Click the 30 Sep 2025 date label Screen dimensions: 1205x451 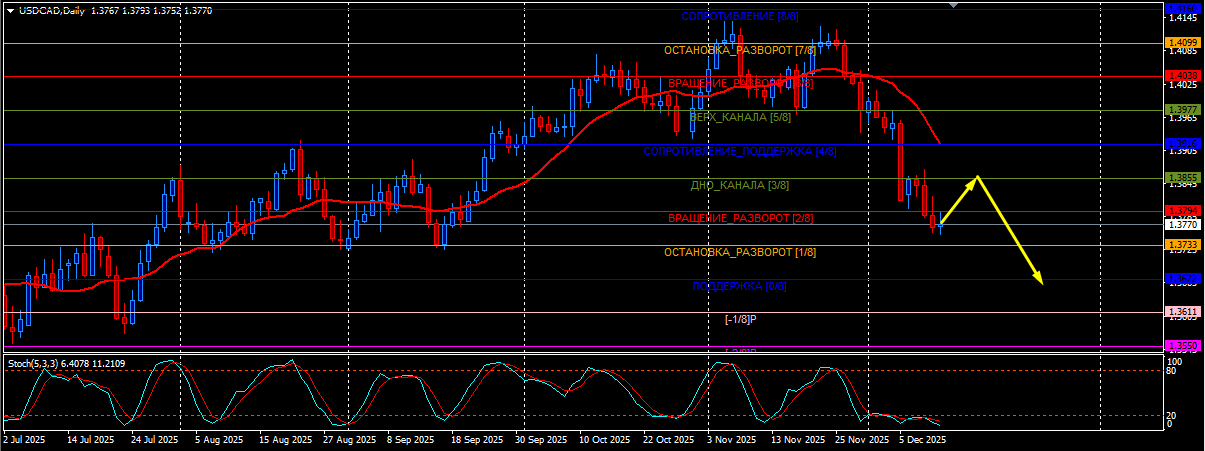541,439
